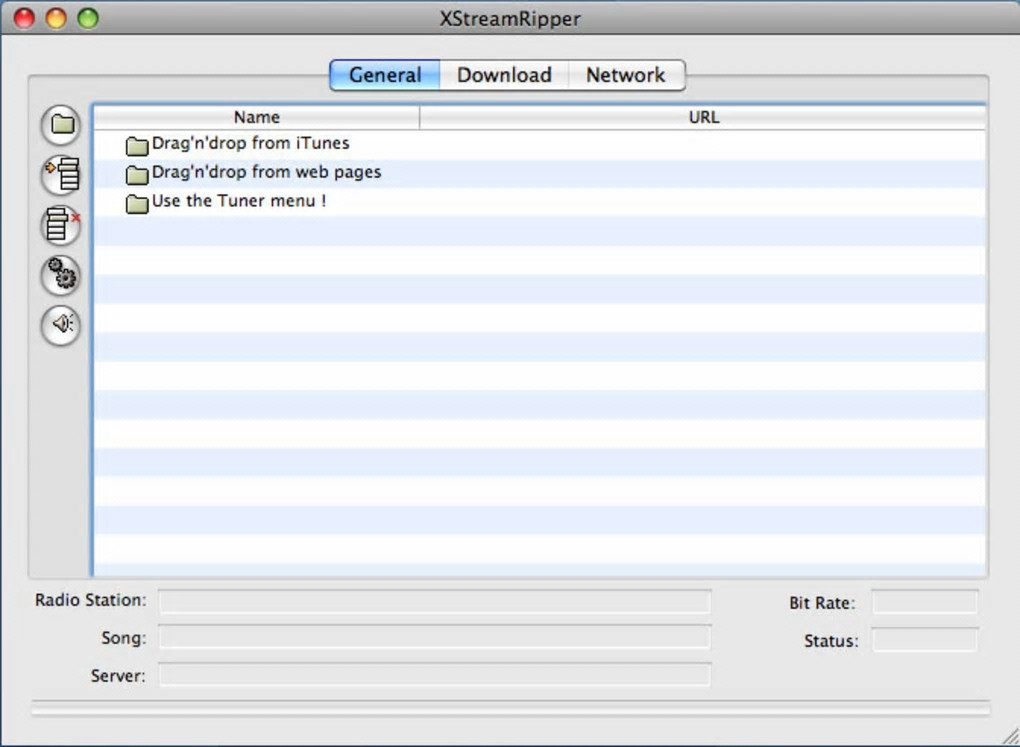Click the Bit Rate field
1020x747 pixels.
point(924,602)
